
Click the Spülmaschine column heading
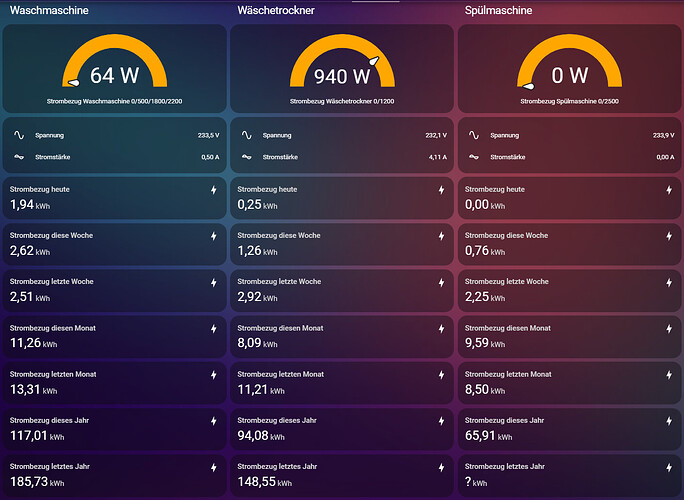pos(498,10)
